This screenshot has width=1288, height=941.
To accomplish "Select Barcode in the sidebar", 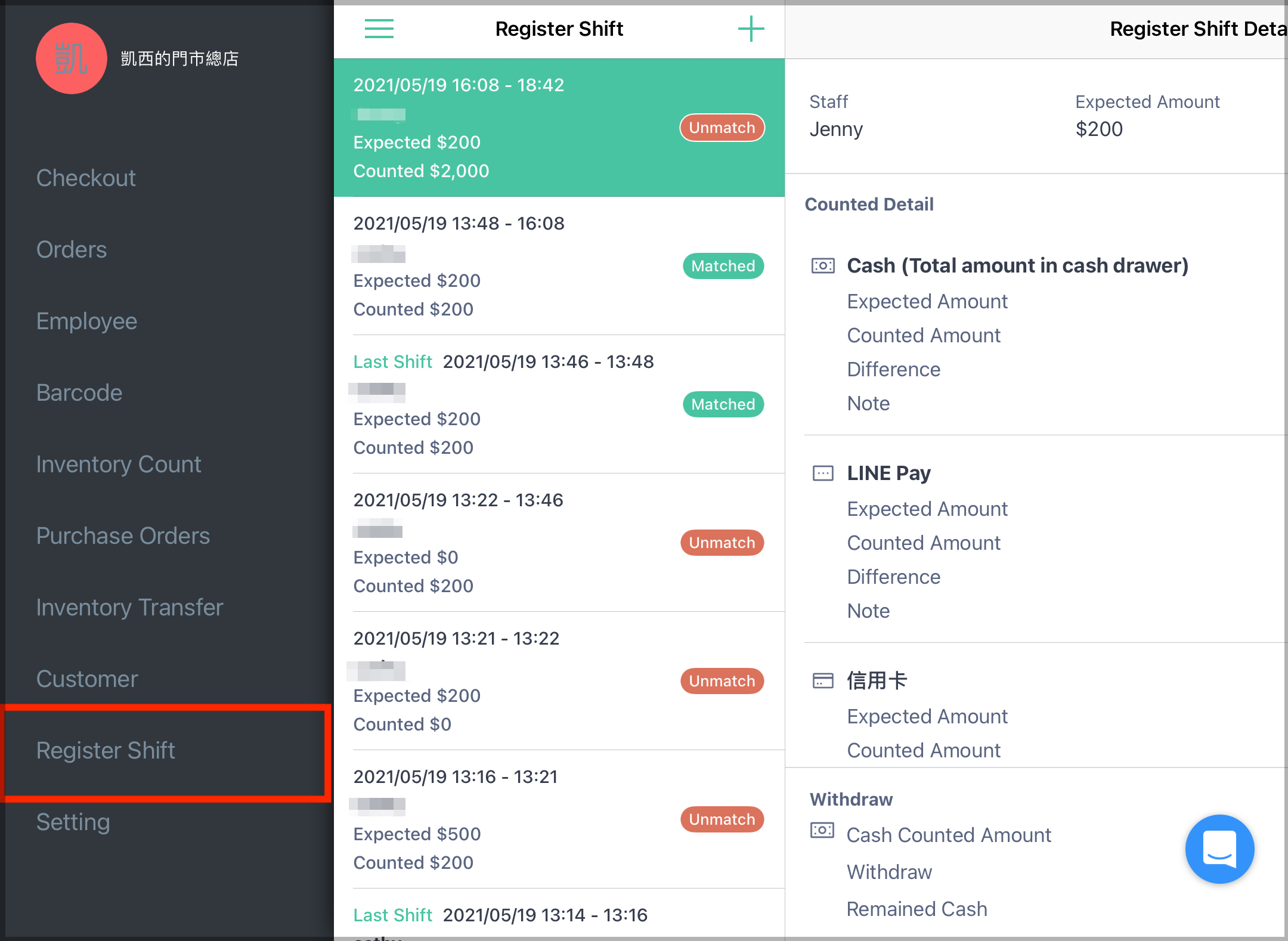I will click(x=79, y=392).
